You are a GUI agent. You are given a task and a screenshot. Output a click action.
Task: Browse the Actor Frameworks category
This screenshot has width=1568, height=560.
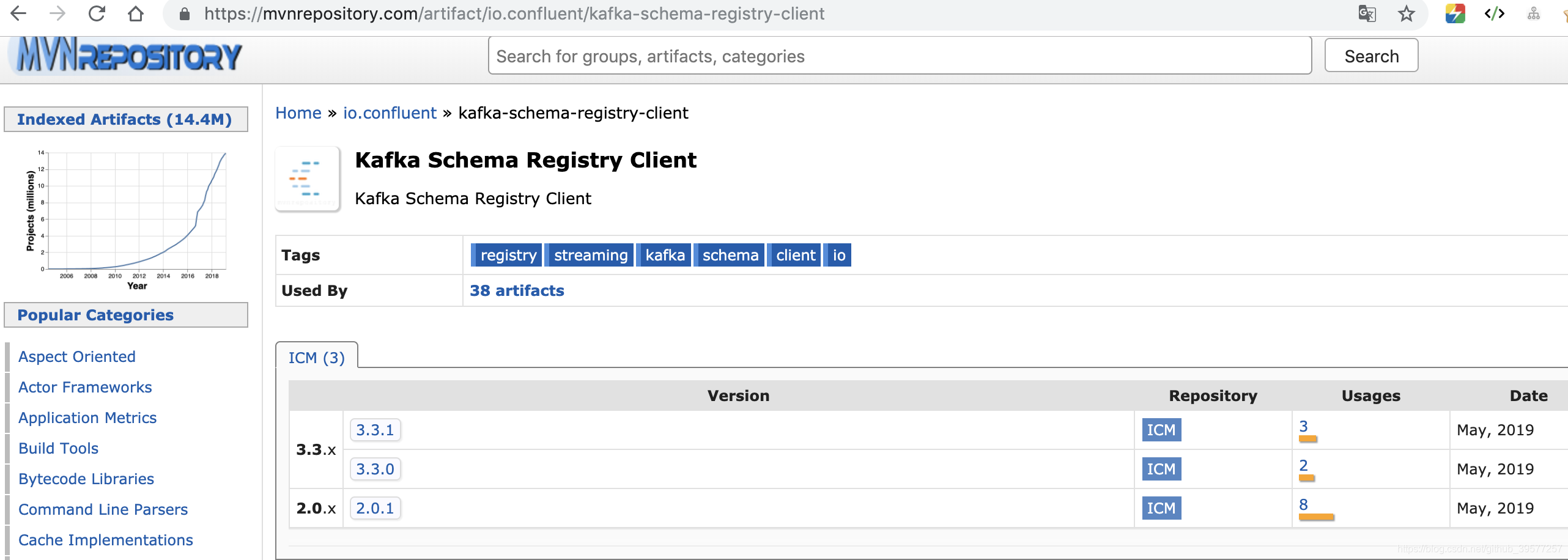point(85,387)
